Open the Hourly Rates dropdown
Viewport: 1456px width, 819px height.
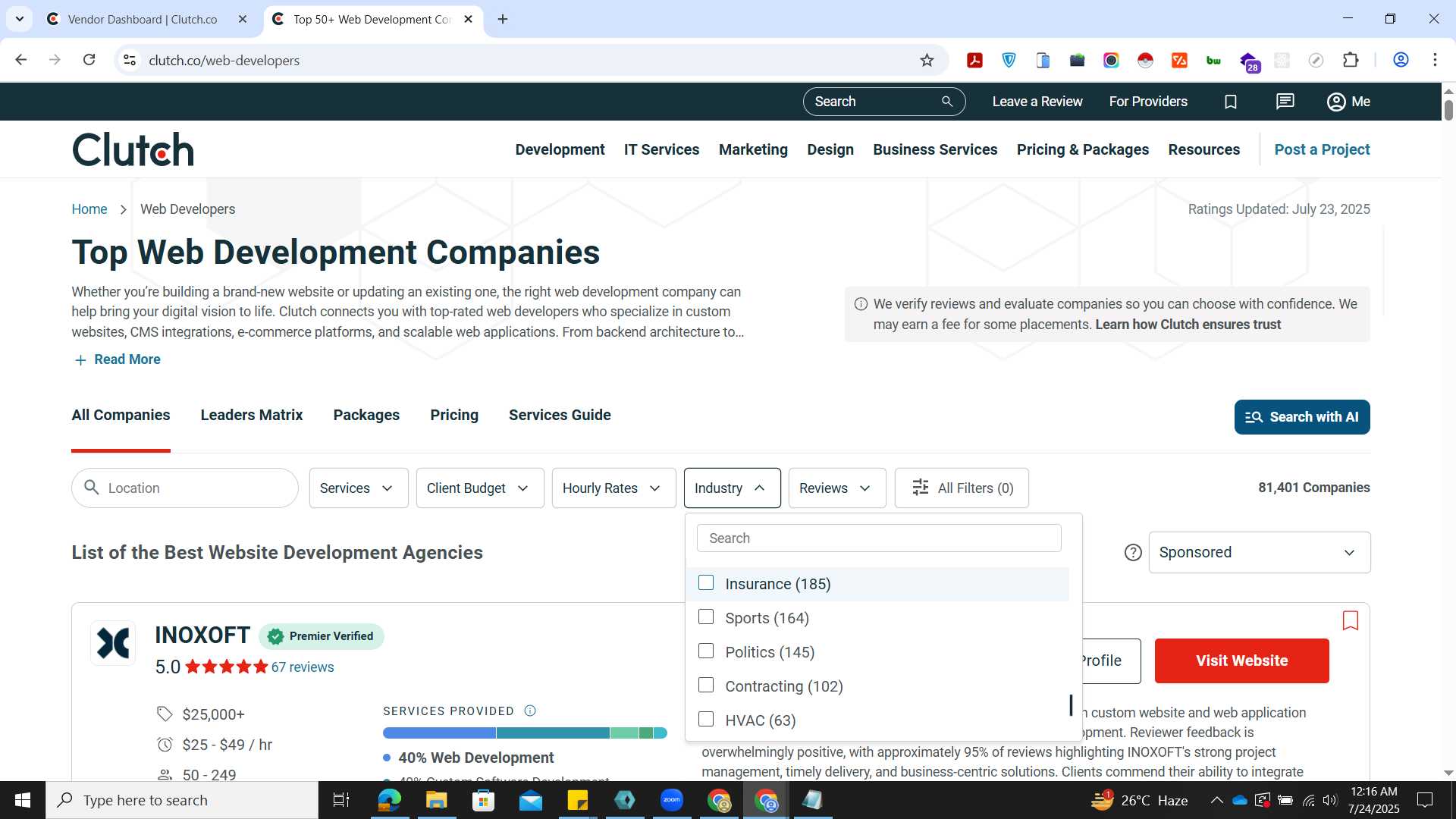point(613,488)
